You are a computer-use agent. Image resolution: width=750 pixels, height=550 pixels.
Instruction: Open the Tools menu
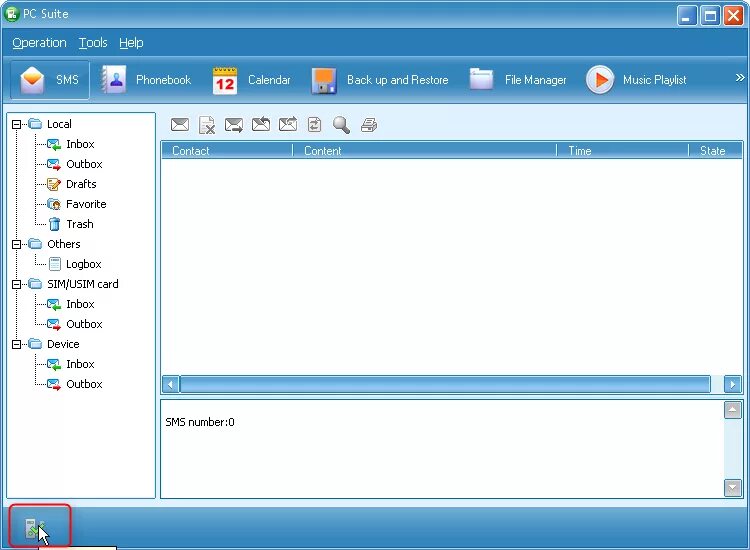click(93, 43)
